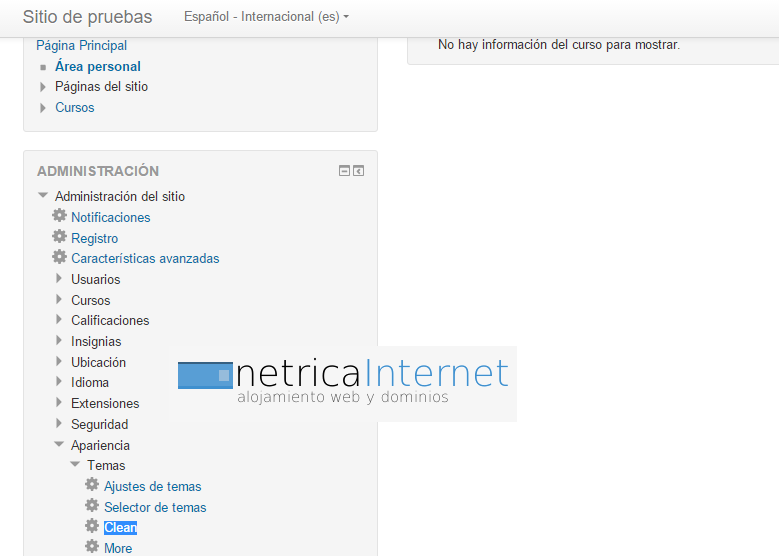Click the gear icon beside More

tap(92, 548)
